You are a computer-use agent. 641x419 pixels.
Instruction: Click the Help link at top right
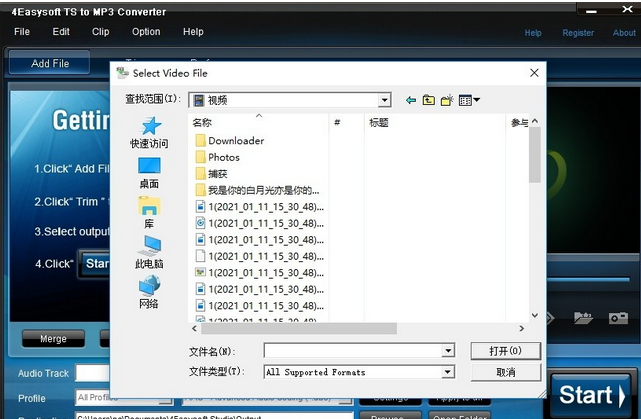click(533, 33)
